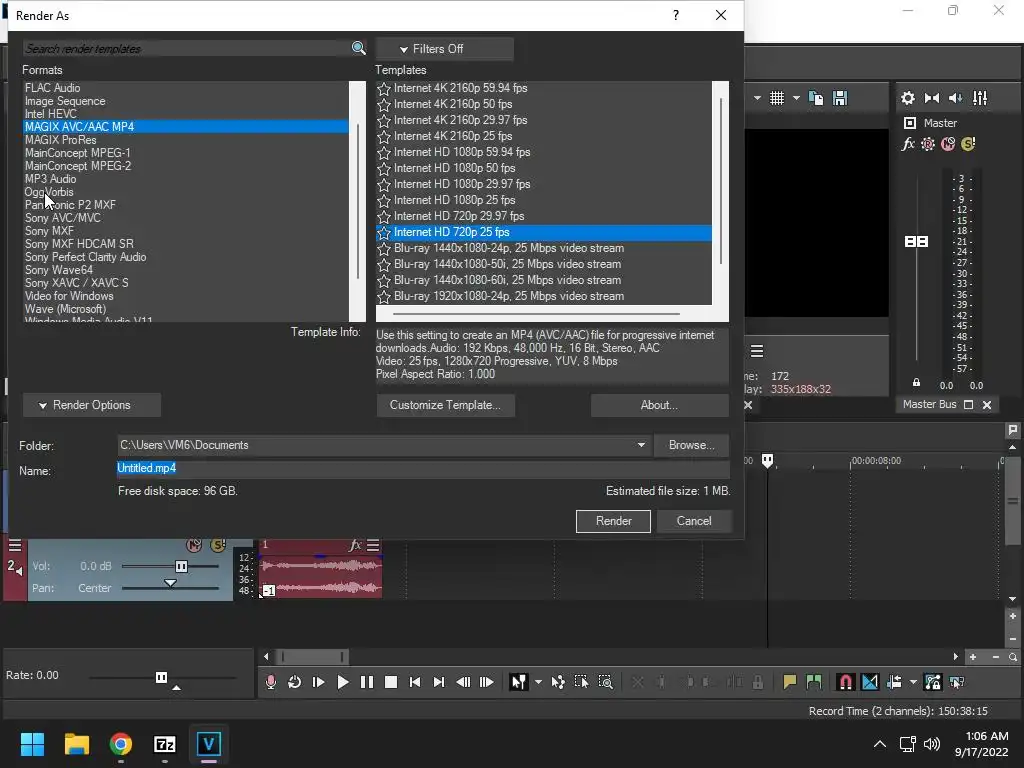Toggle Auto Ripple
The image size is (1024, 768).
(x=894, y=682)
